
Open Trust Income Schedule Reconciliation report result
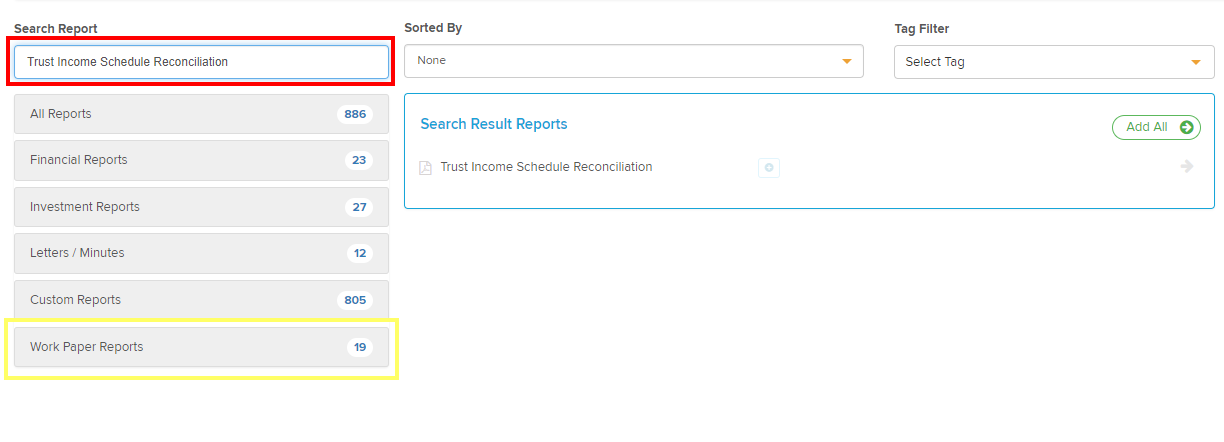click(x=546, y=167)
